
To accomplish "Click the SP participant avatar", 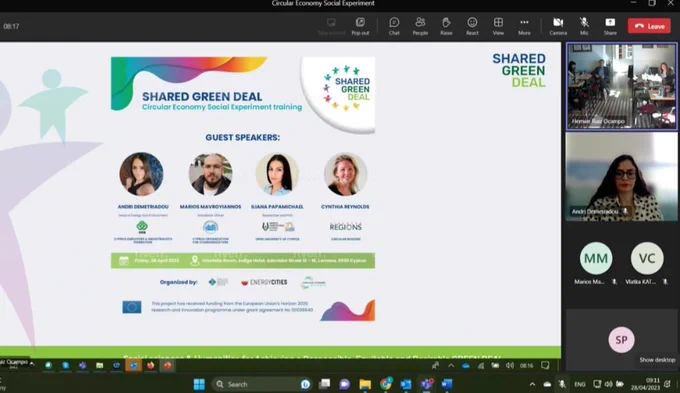I will click(621, 340).
